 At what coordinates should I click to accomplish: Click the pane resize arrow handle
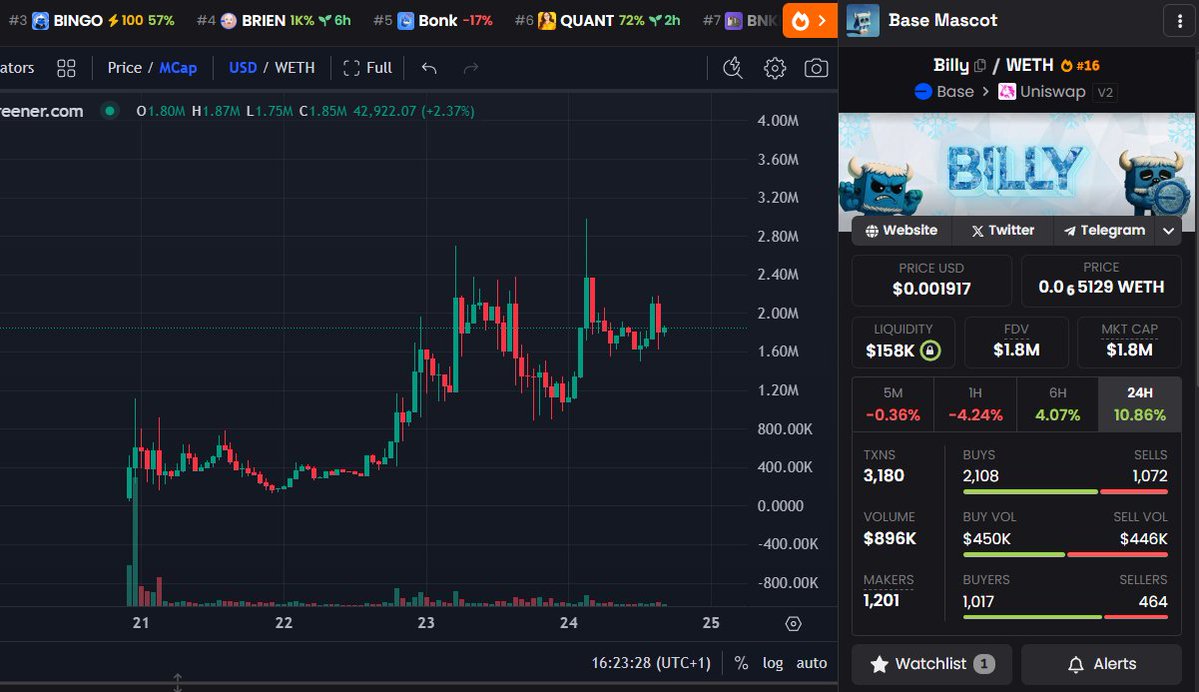coord(177,682)
